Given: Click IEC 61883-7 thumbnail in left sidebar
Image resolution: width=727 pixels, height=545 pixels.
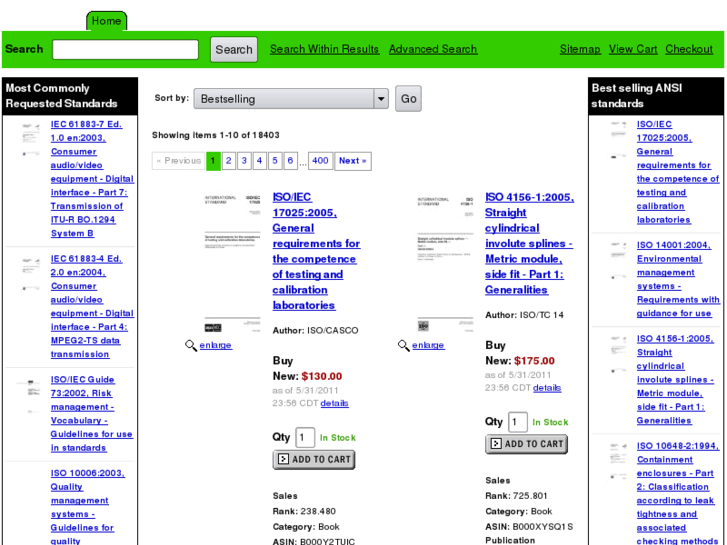Looking at the screenshot, I should pos(31,140).
